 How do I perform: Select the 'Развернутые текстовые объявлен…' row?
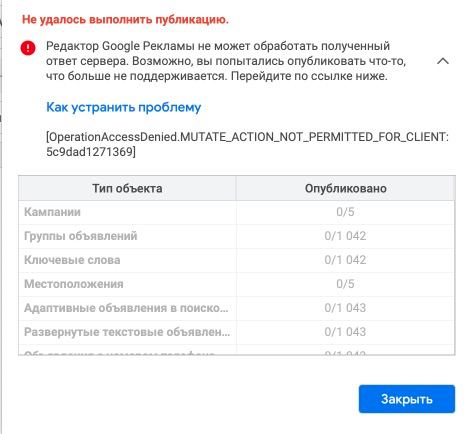(x=237, y=332)
